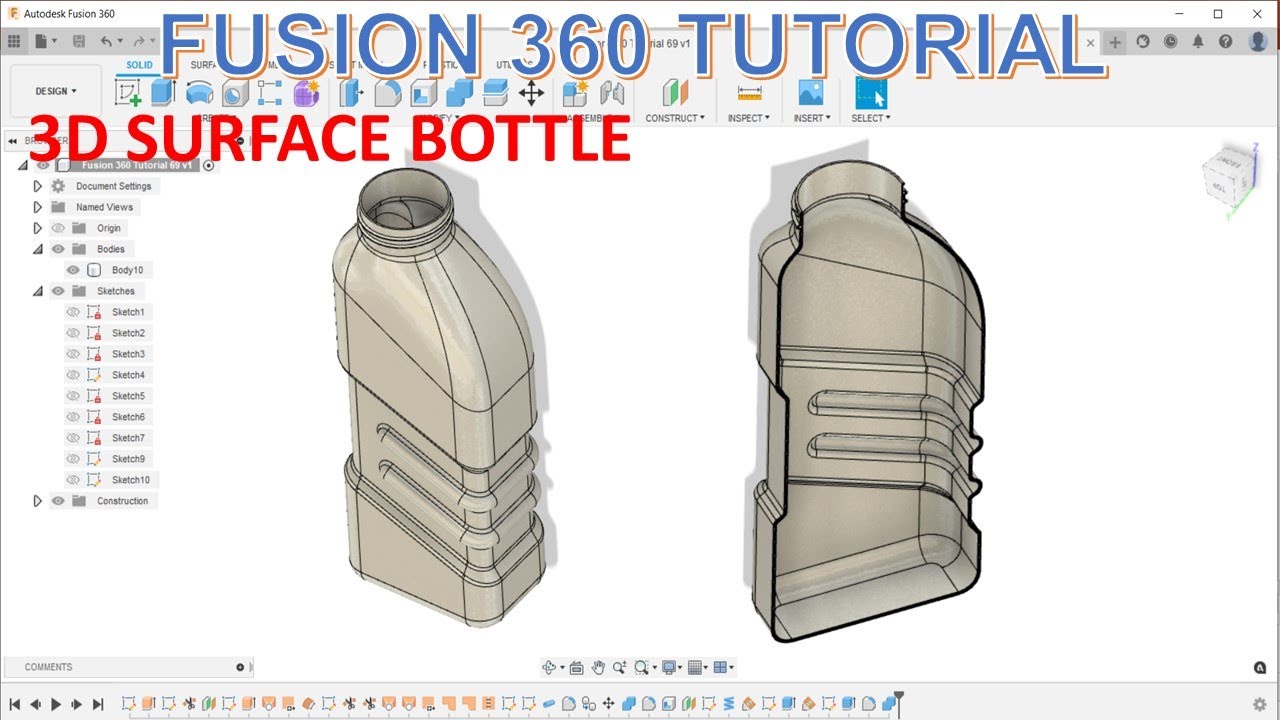Open the CONSTRUCT dropdown menu

pyautogui.click(x=675, y=118)
